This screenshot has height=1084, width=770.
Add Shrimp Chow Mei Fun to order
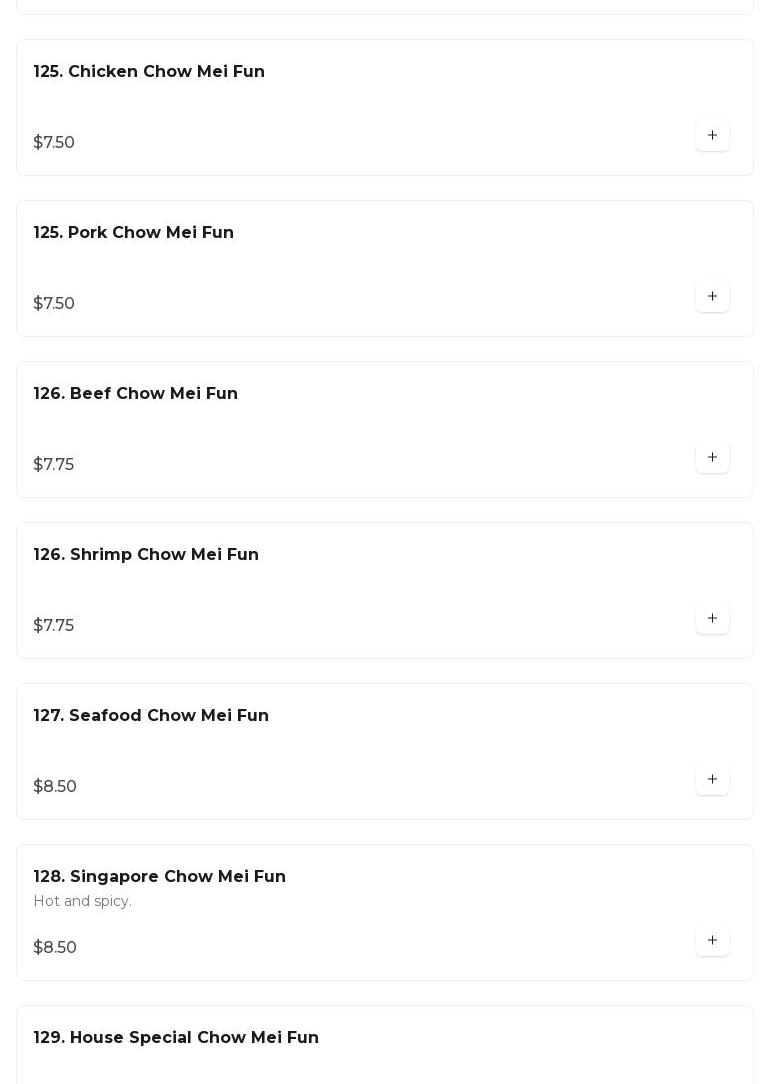click(712, 619)
